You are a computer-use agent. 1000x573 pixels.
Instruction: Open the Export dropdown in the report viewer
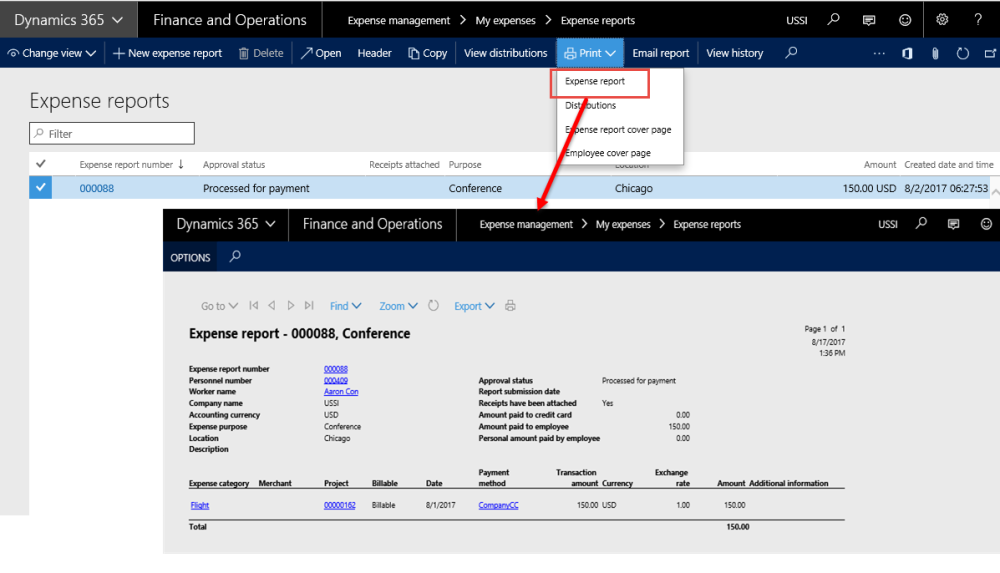pos(474,306)
